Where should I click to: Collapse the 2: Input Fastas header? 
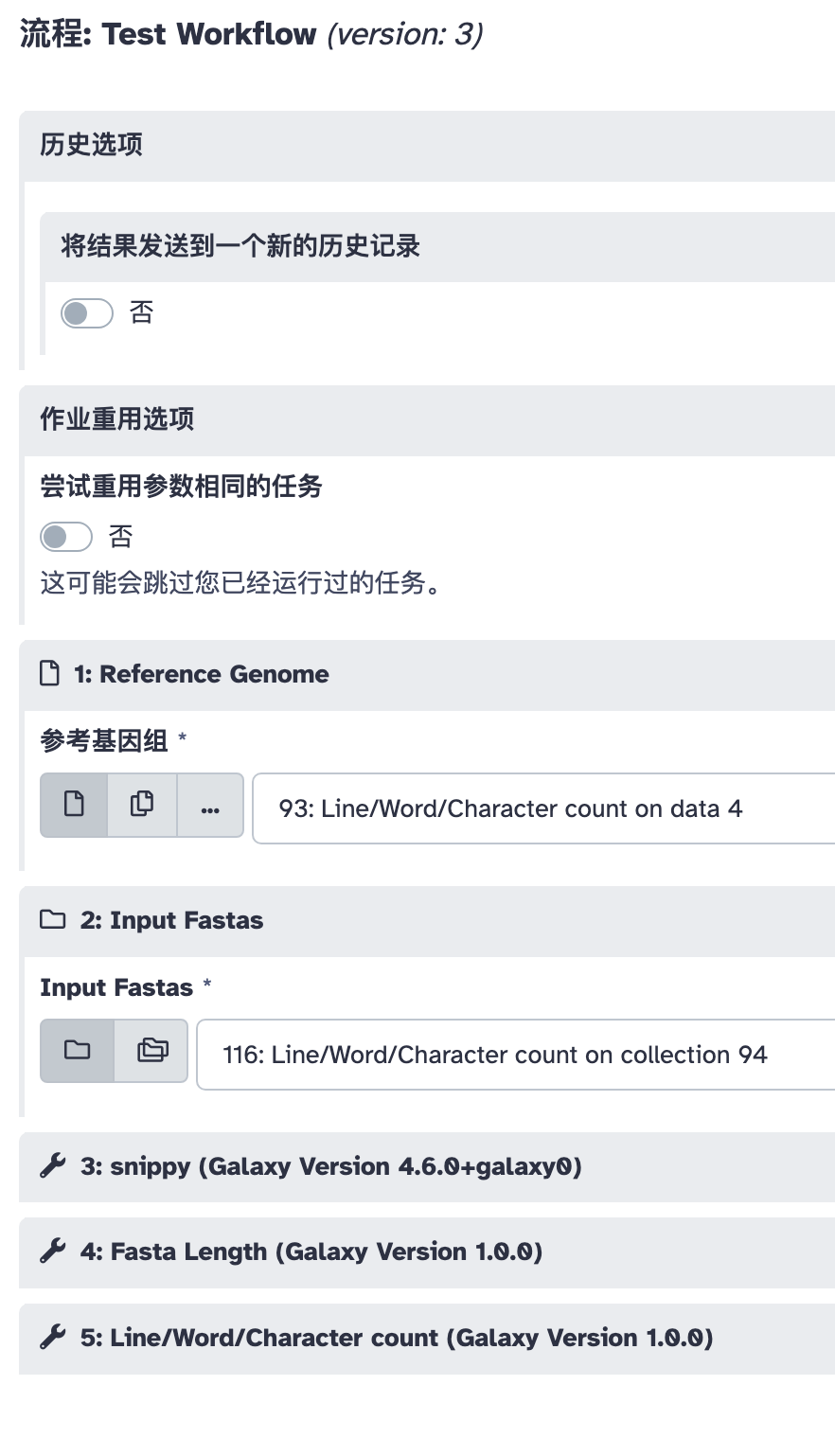tap(427, 921)
